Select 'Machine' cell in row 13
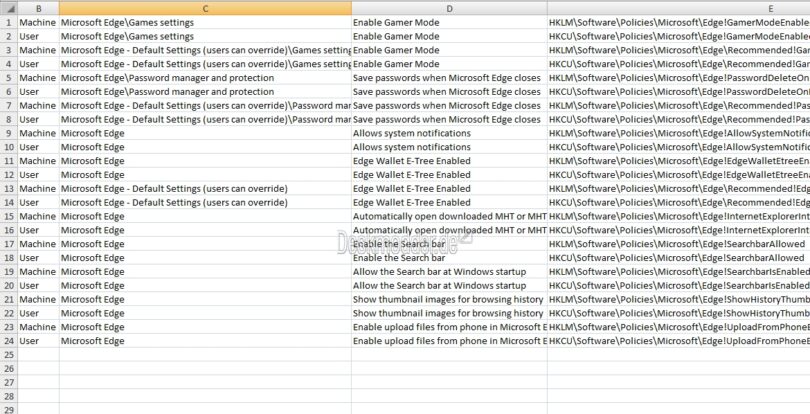810x414 pixels. point(38,188)
